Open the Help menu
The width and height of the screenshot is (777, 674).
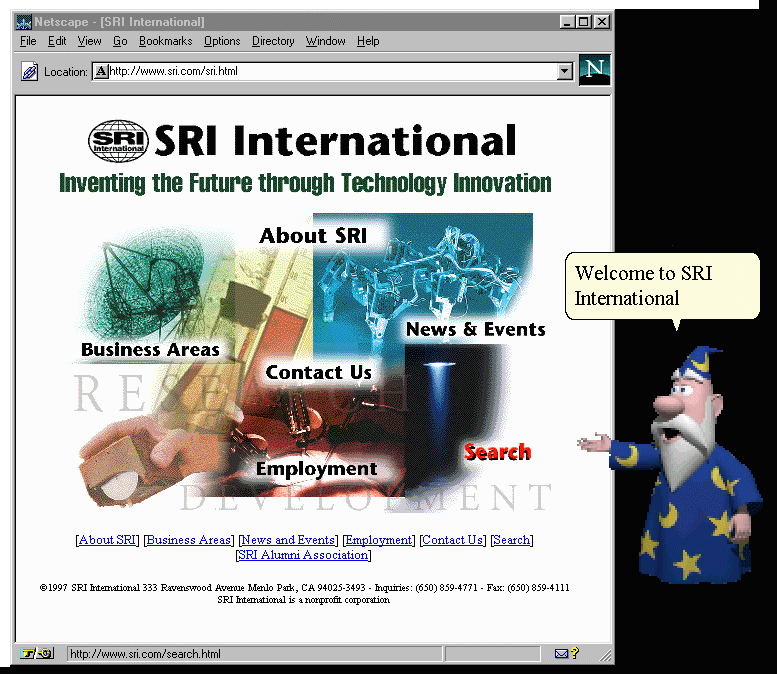click(x=368, y=41)
